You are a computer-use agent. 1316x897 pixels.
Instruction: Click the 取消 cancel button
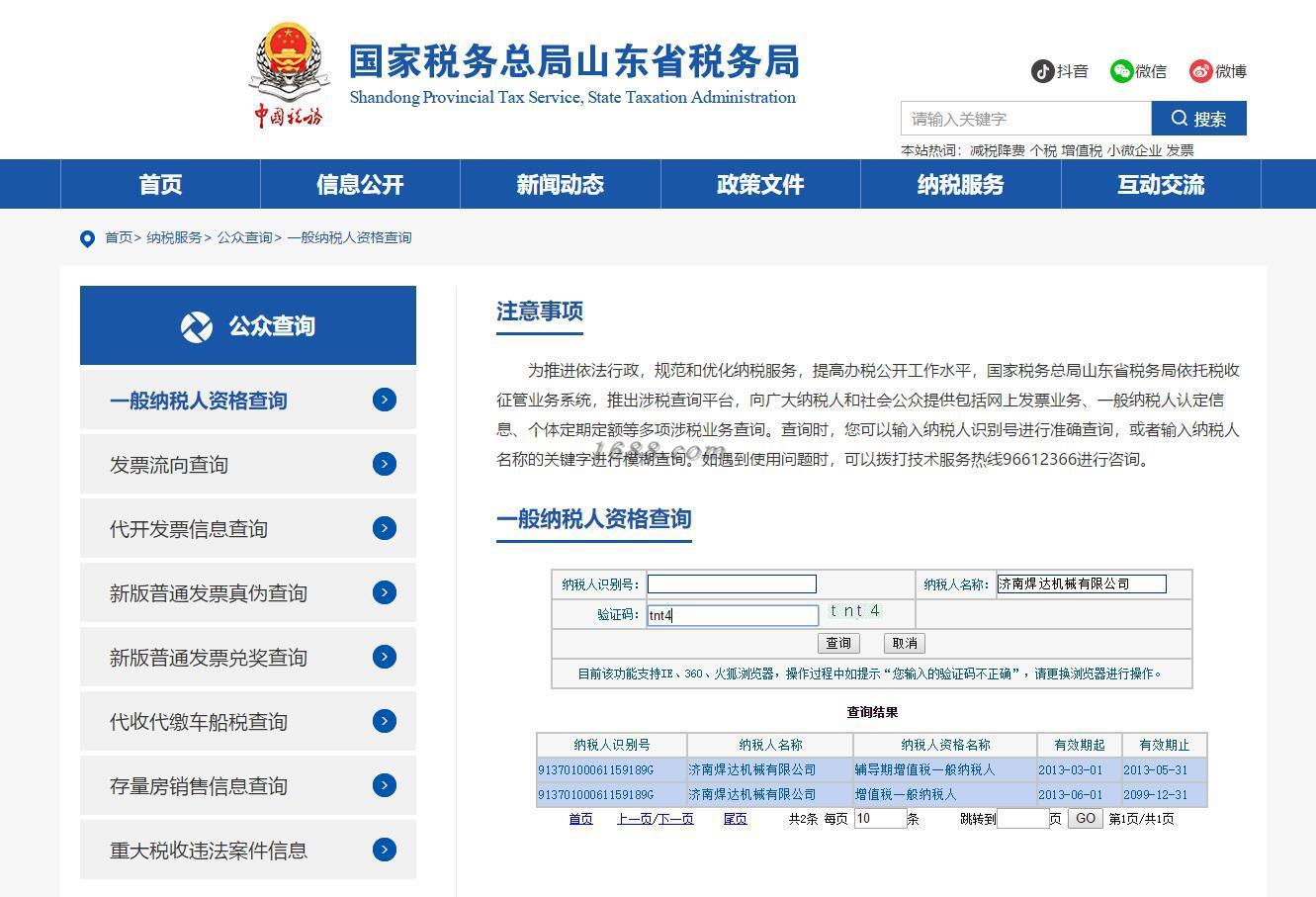[905, 644]
